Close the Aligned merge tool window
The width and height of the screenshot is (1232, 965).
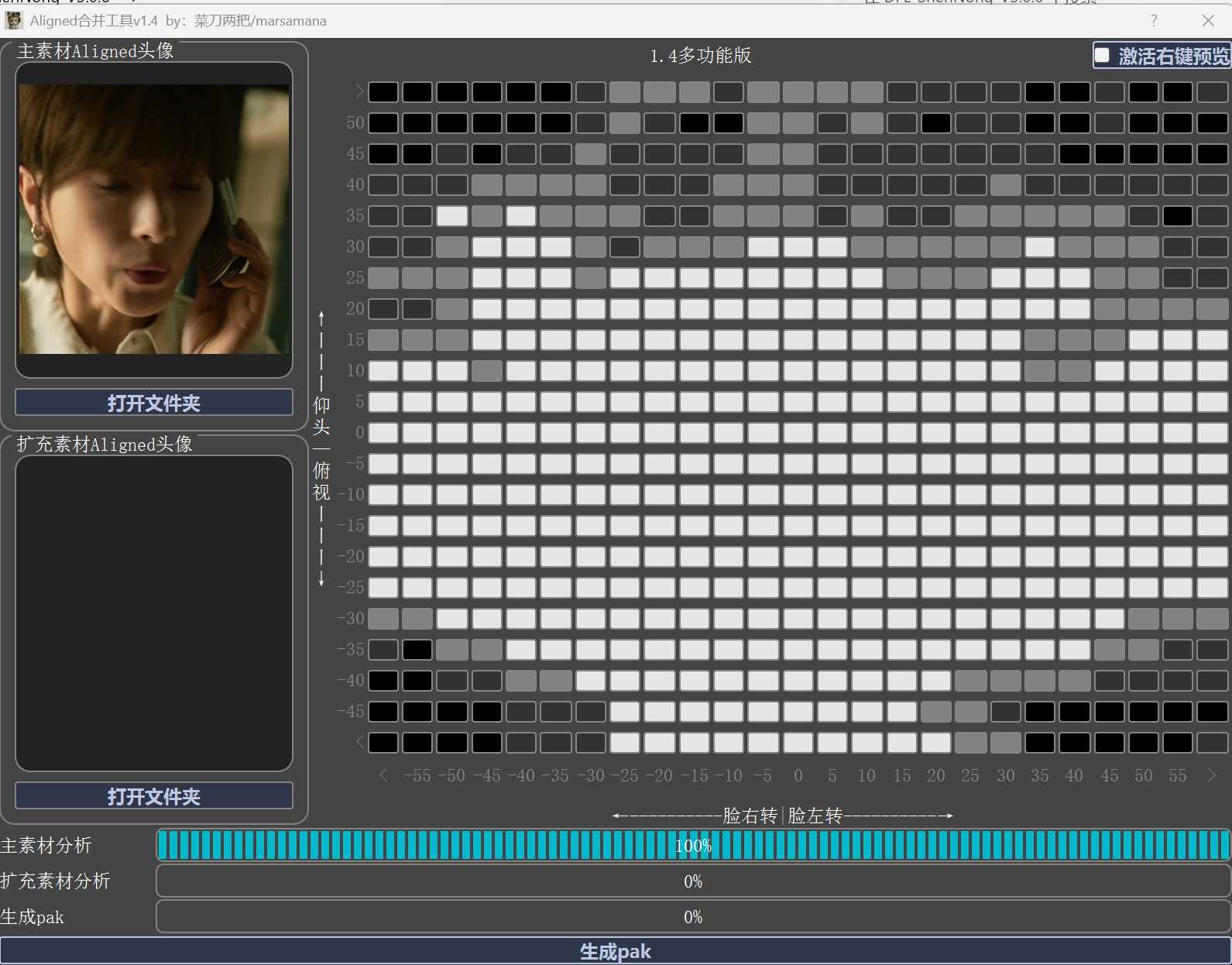(1208, 20)
